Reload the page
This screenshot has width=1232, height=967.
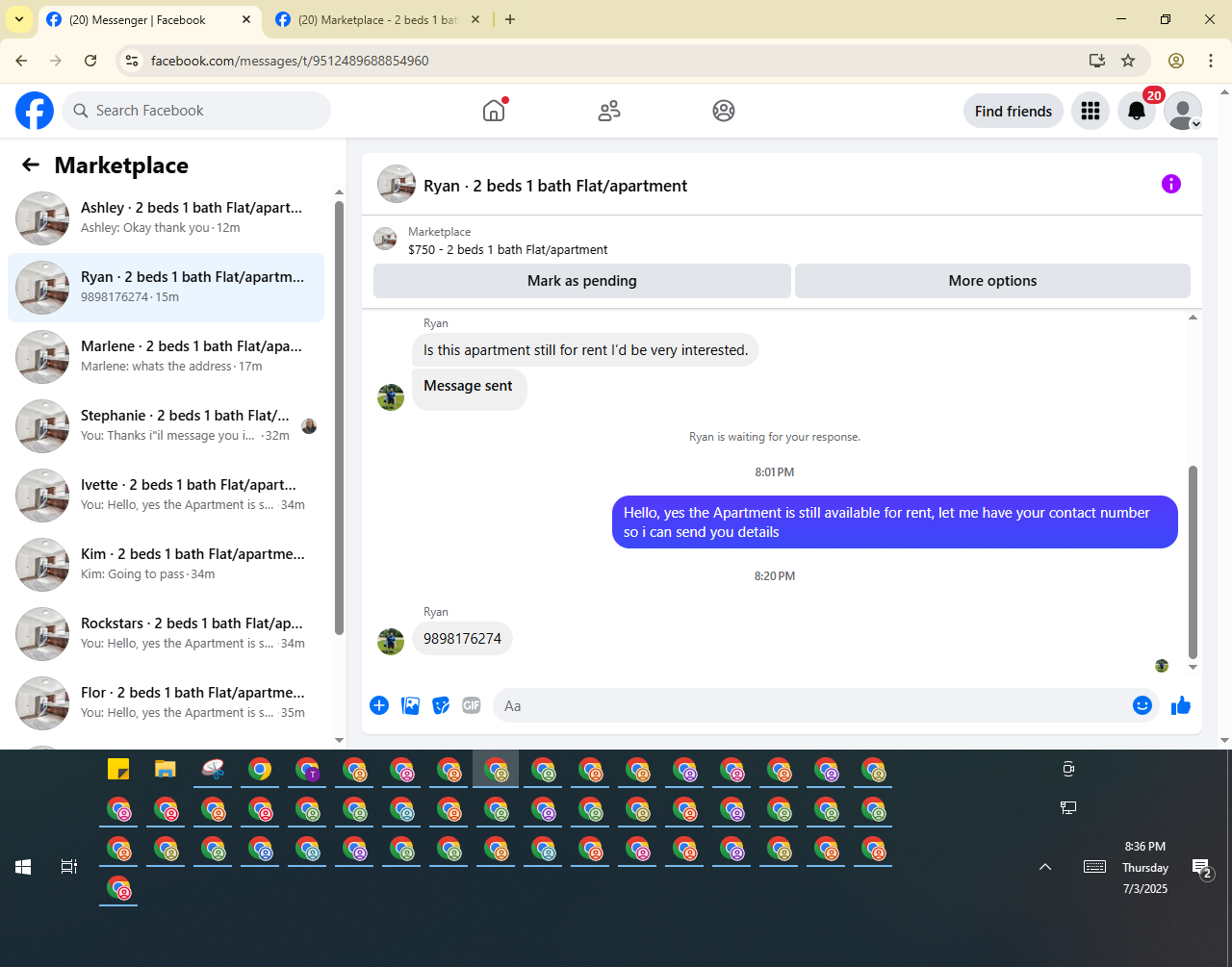[90, 61]
